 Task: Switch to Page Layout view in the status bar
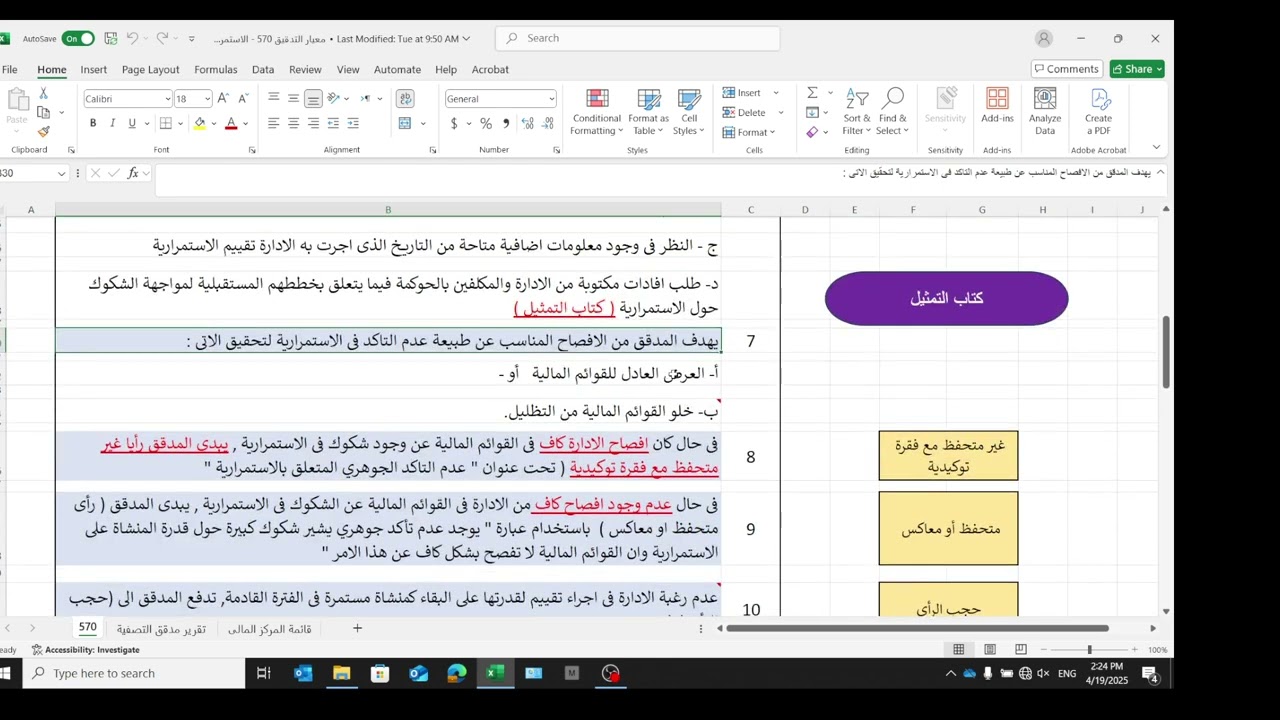(x=990, y=649)
